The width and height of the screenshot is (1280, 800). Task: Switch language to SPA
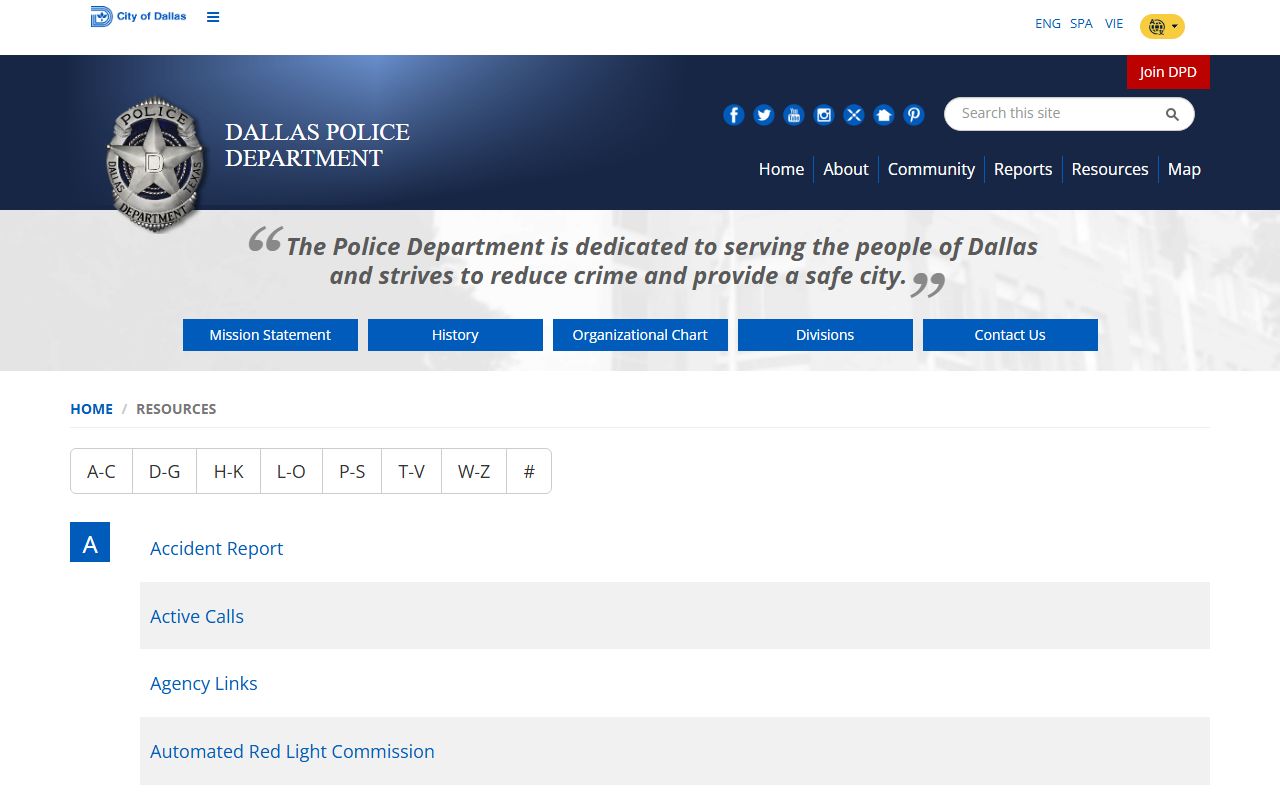coord(1081,24)
